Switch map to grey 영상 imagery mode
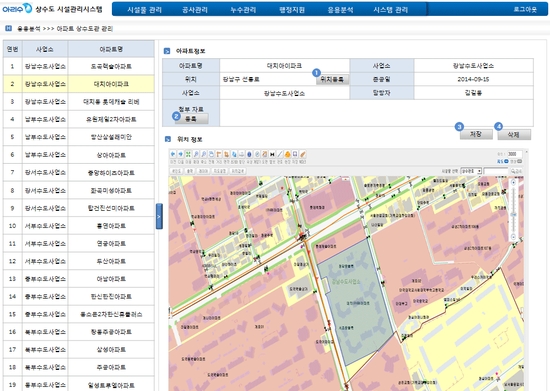The image size is (550, 391). point(516,161)
